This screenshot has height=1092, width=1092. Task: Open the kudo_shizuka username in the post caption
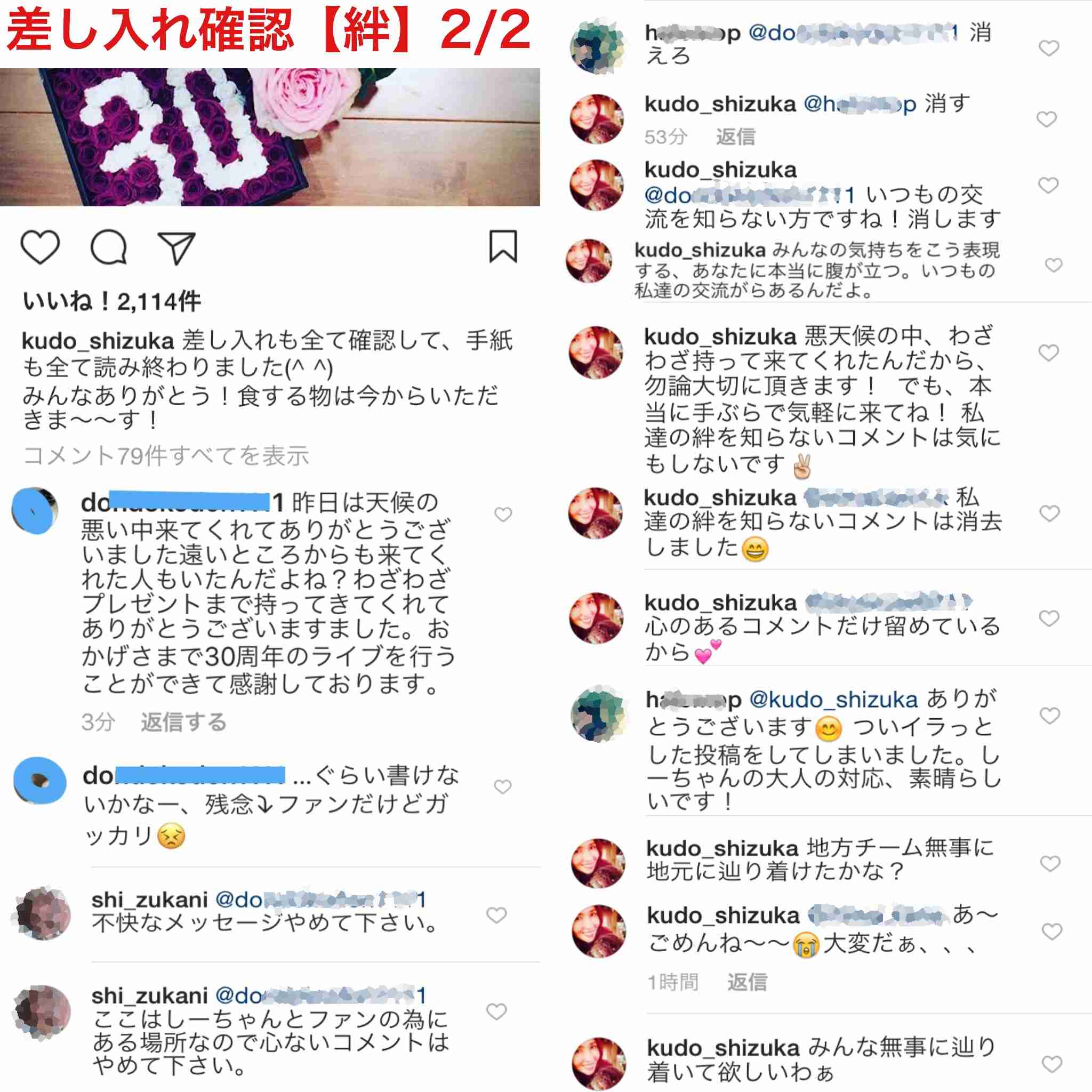[98, 341]
